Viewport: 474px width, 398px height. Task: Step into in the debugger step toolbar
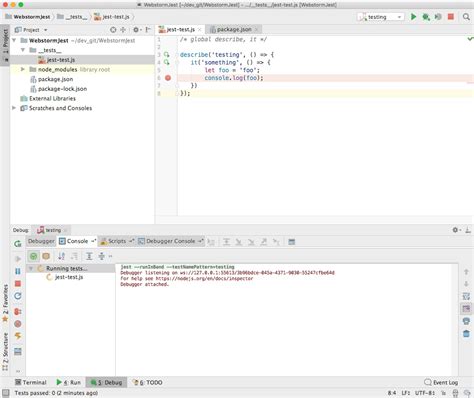click(x=239, y=242)
